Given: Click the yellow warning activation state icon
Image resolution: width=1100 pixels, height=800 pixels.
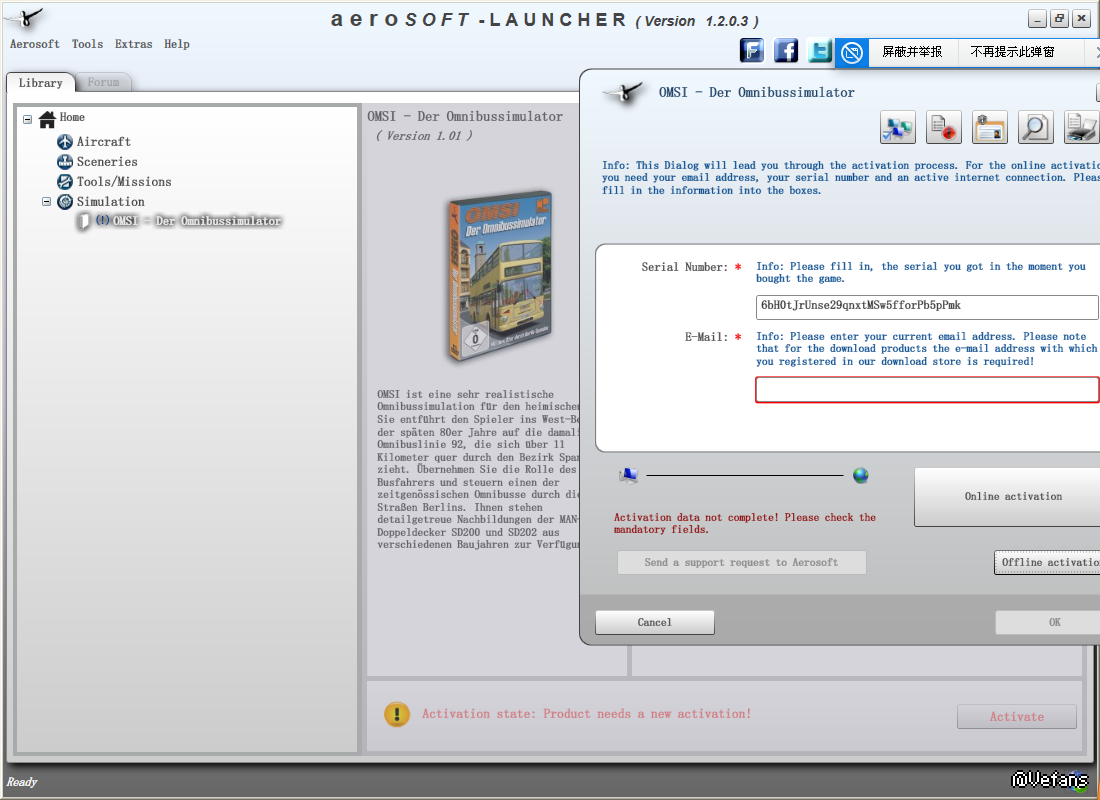Looking at the screenshot, I should click(397, 714).
